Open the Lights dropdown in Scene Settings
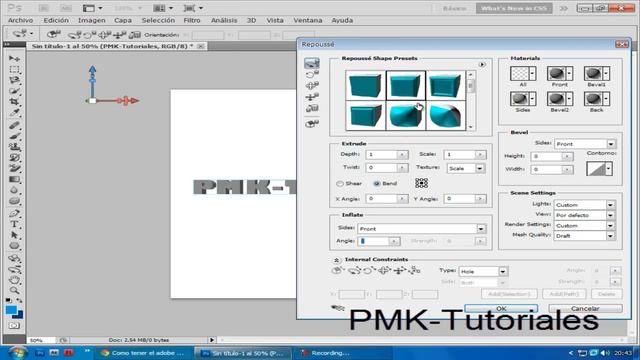640x360 pixels. coord(584,204)
